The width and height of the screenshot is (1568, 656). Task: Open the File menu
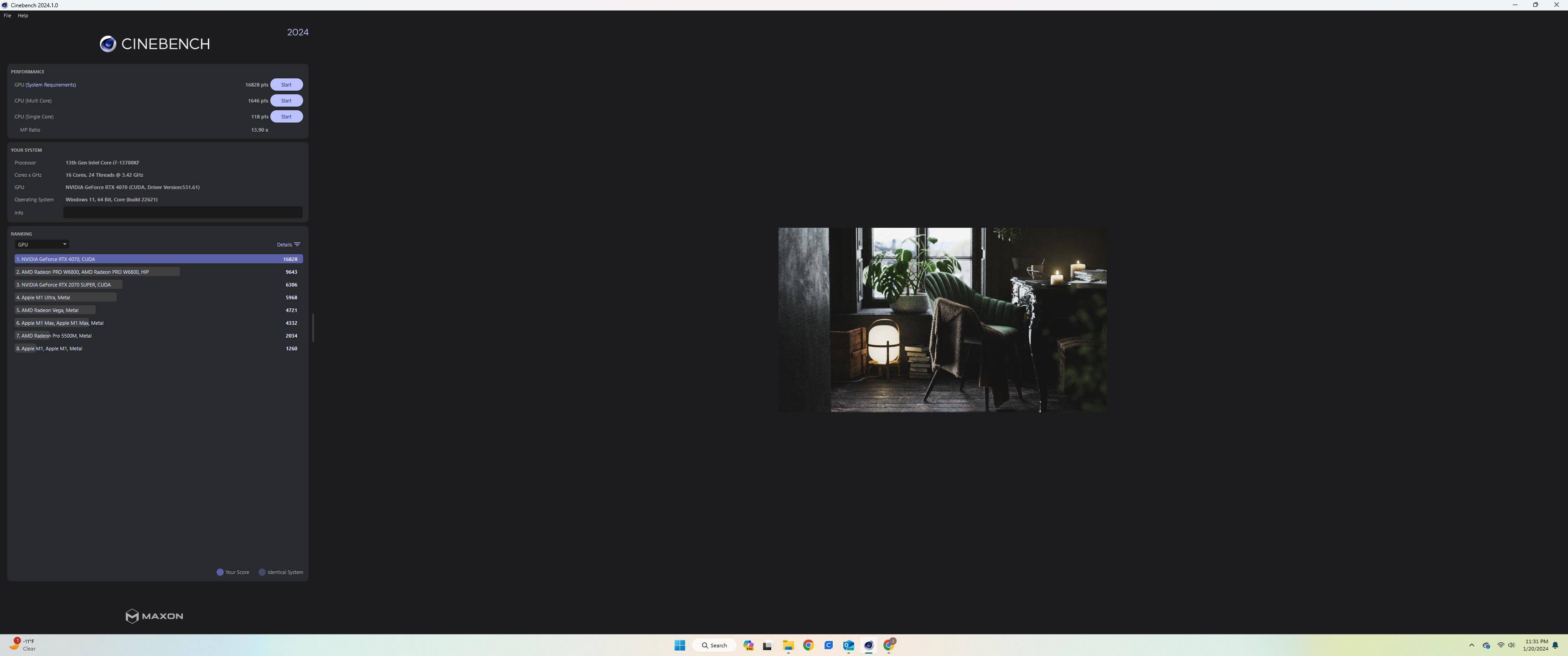pyautogui.click(x=7, y=16)
